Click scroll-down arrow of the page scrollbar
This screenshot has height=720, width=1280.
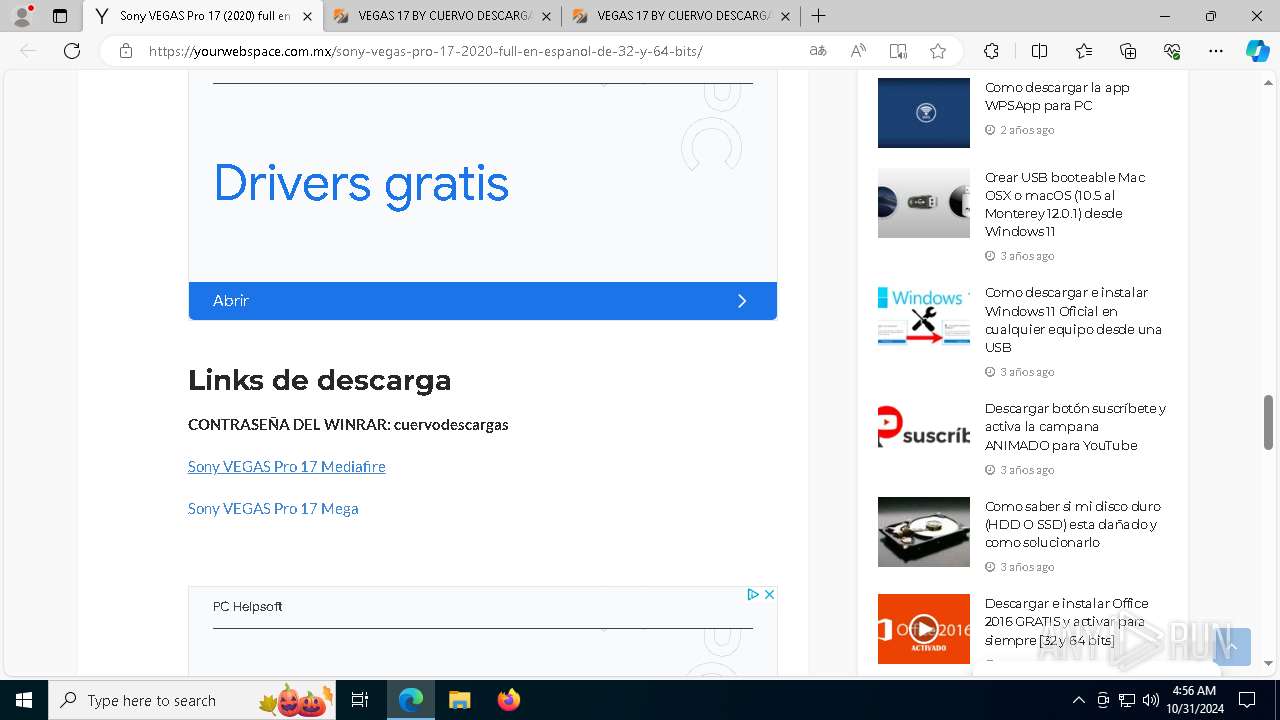(1268, 663)
